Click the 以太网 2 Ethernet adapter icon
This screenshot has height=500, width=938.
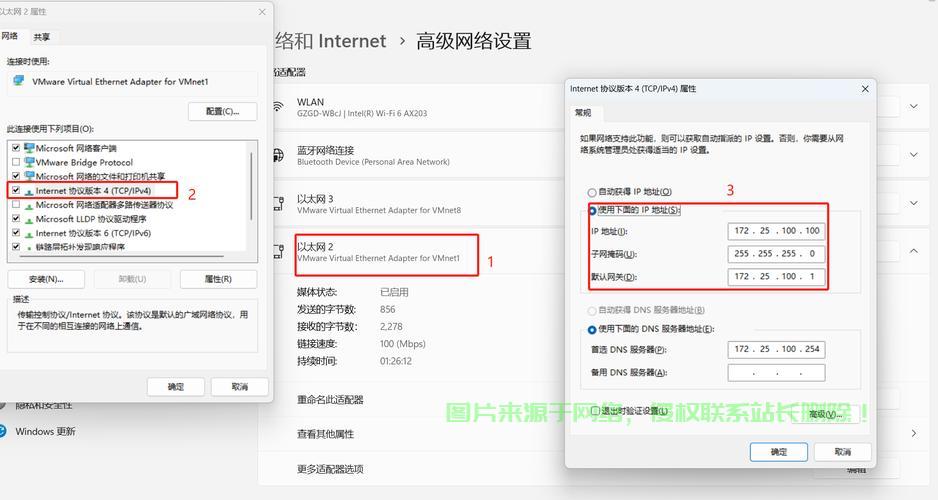pyautogui.click(x=277, y=252)
